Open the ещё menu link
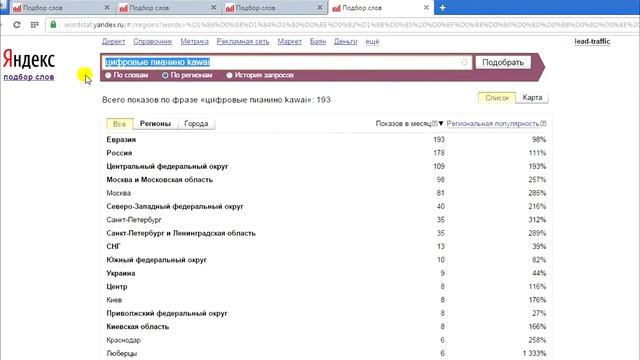This screenshot has width=640, height=360. tap(372, 42)
